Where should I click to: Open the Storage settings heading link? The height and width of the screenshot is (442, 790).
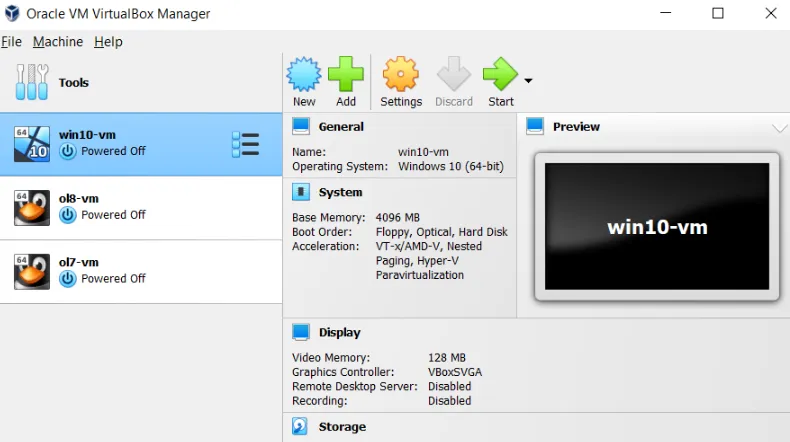tap(342, 426)
